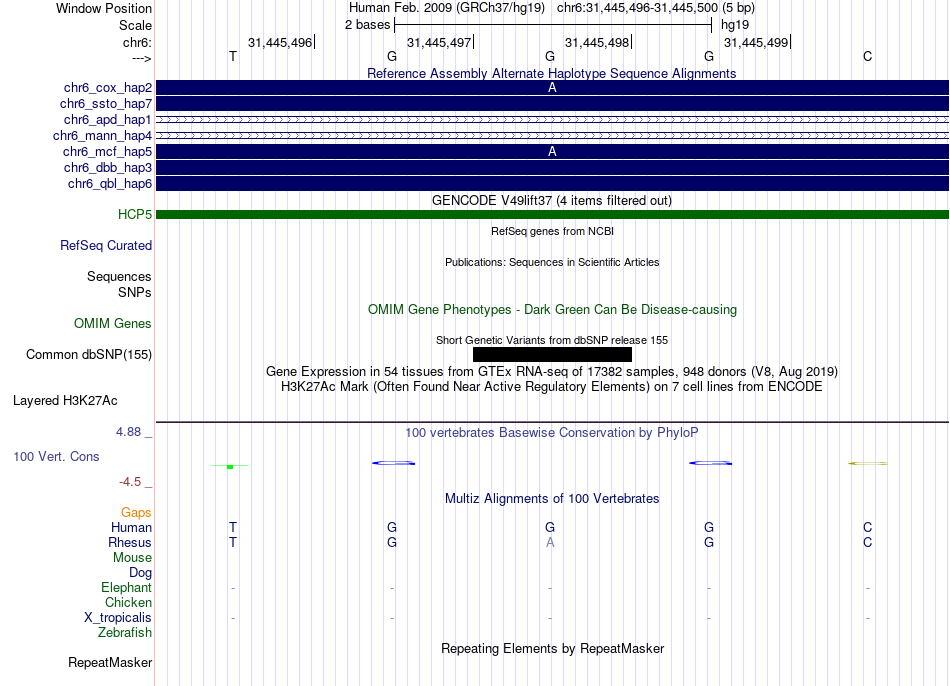The image size is (950, 686).
Task: Click the green PhyloP conservation marker
Action: (230, 466)
